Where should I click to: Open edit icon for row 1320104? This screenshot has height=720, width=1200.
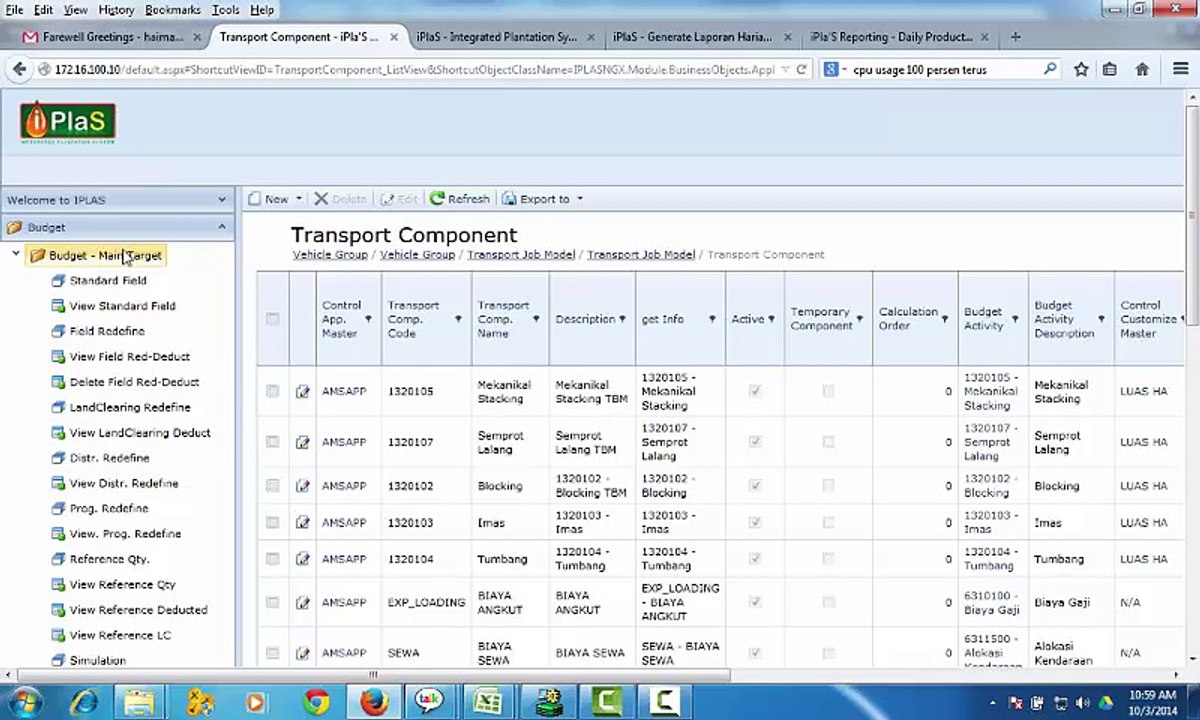[303, 559]
